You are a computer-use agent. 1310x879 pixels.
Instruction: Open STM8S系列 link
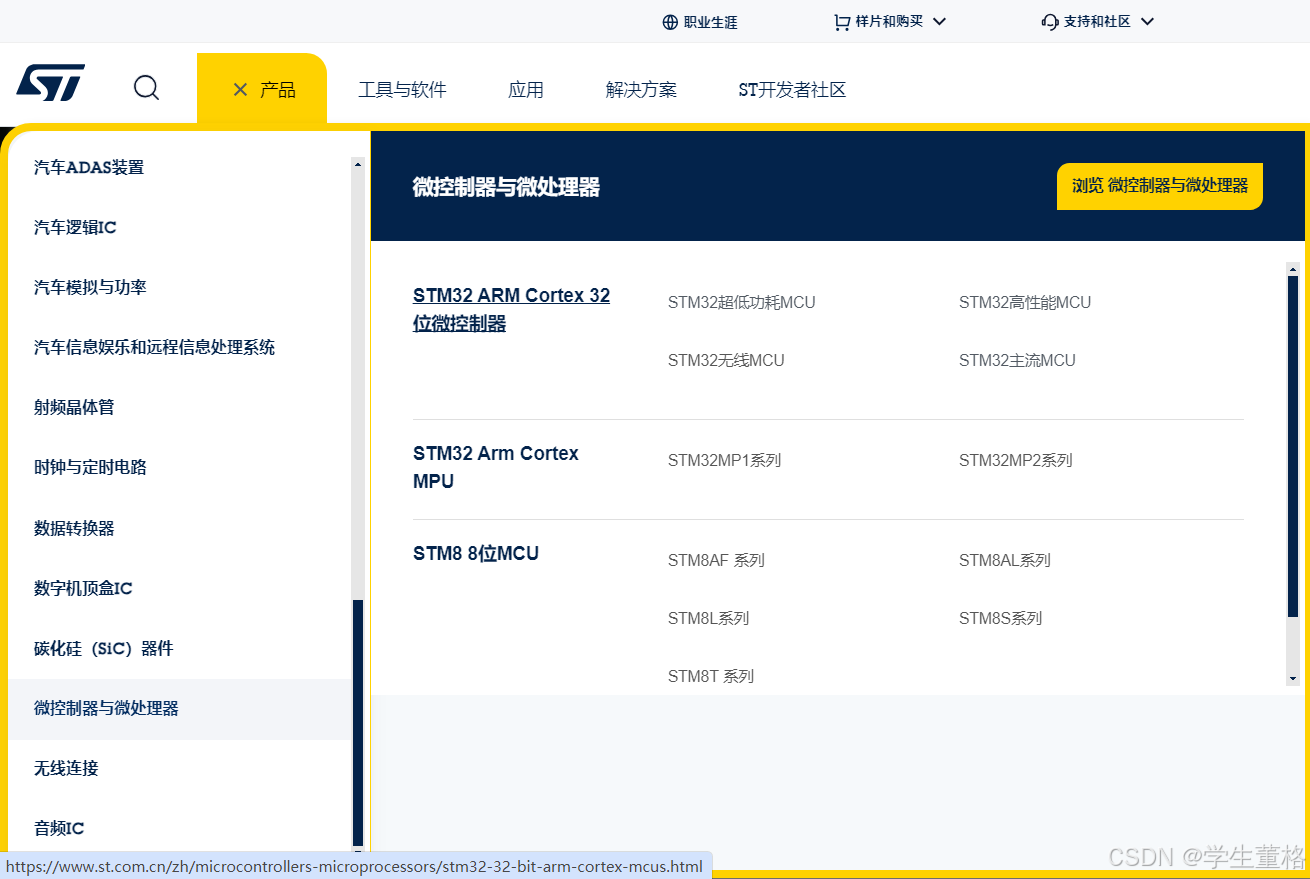1000,618
